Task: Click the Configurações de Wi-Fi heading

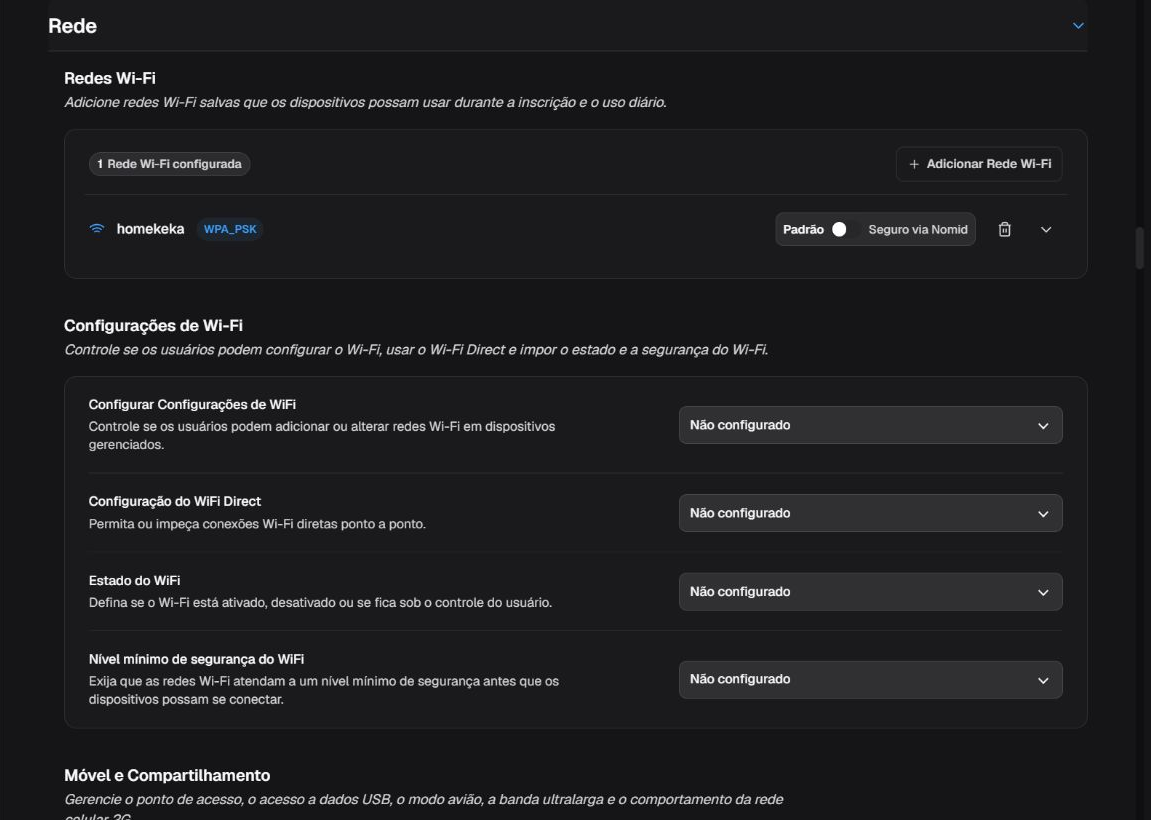Action: 153,325
